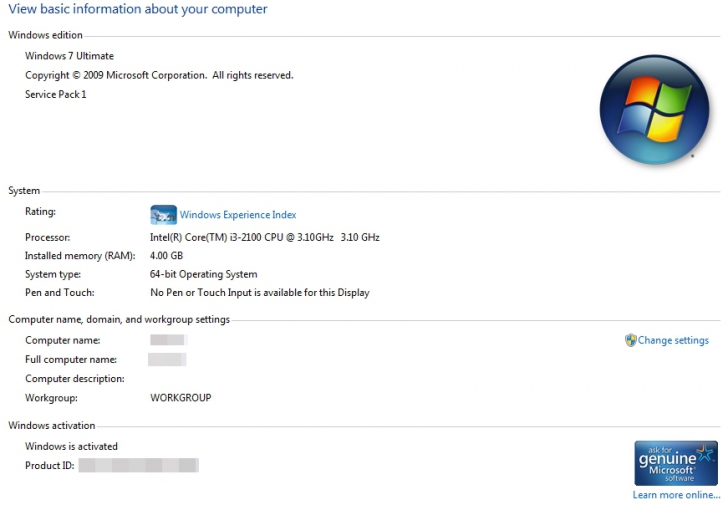This screenshot has width=728, height=505.
Task: Click the System type label
Action: pyautogui.click(x=53, y=274)
